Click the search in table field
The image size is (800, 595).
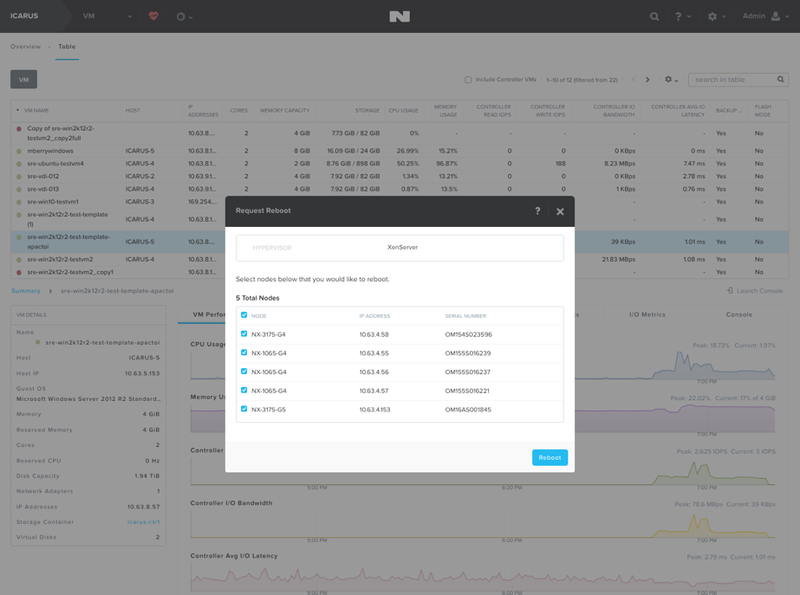tap(734, 80)
